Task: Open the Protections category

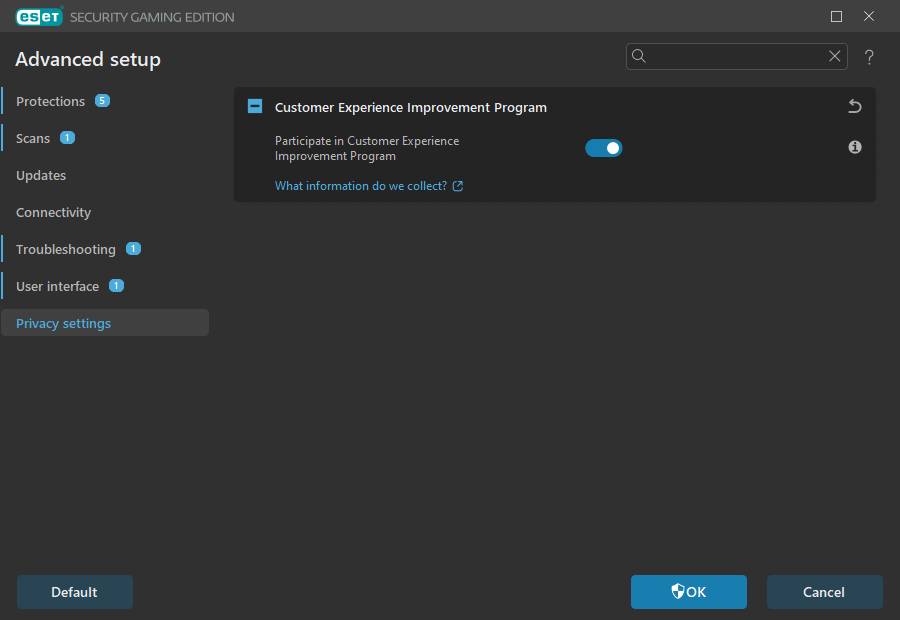Action: pos(51,102)
